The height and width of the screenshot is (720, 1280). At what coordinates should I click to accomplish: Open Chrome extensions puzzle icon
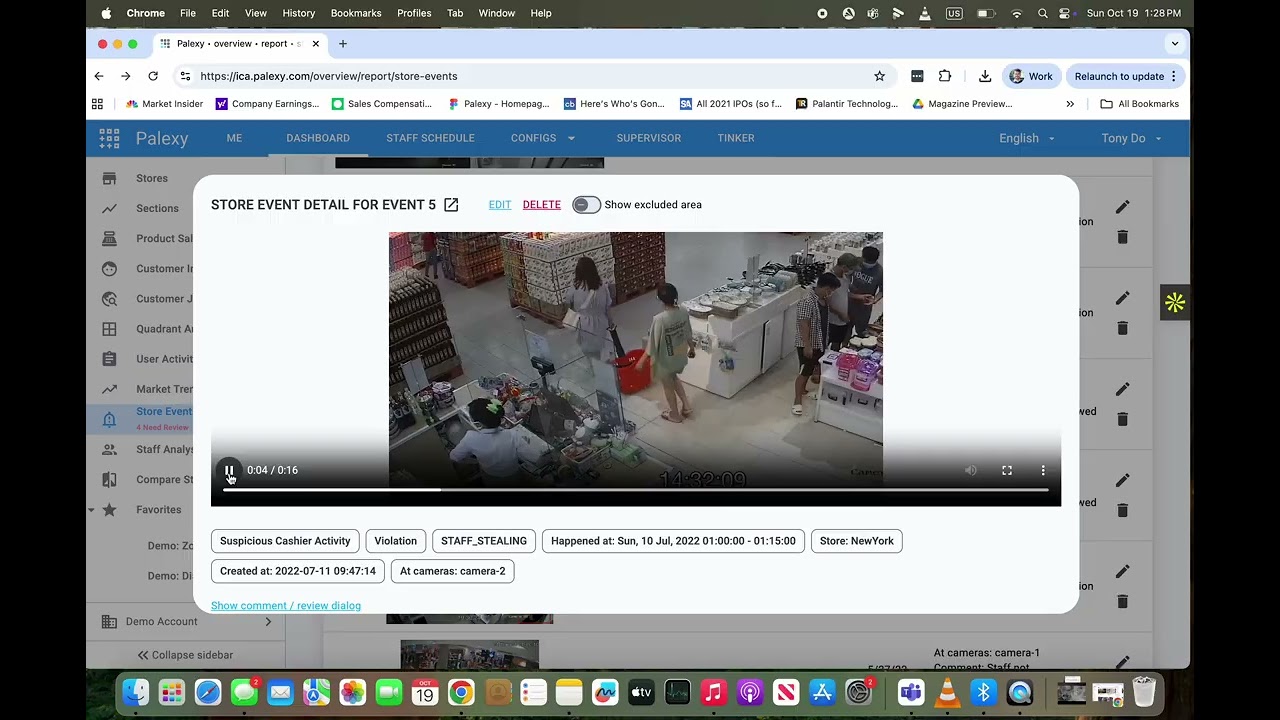pos(945,76)
